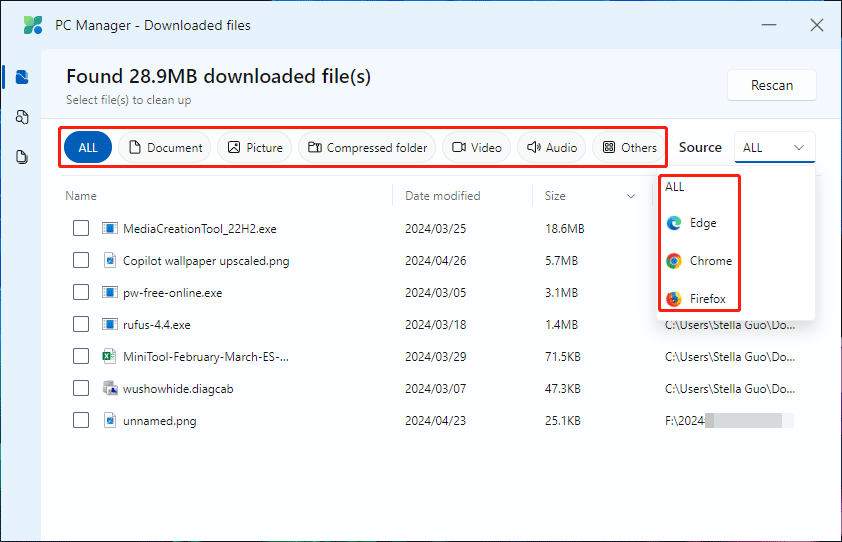
Task: Close the PC Manager window
Action: [817, 25]
